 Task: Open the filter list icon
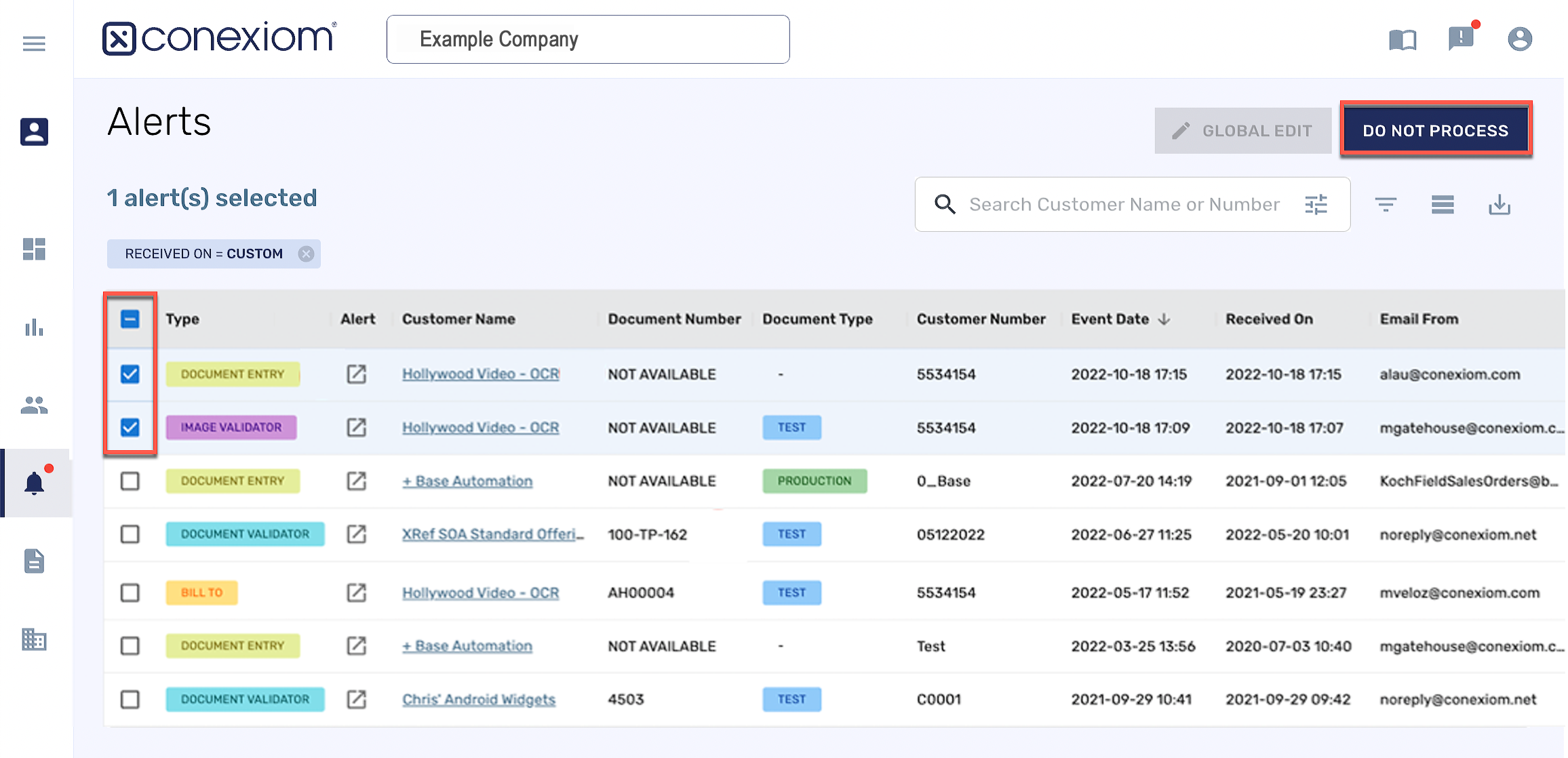pyautogui.click(x=1386, y=204)
